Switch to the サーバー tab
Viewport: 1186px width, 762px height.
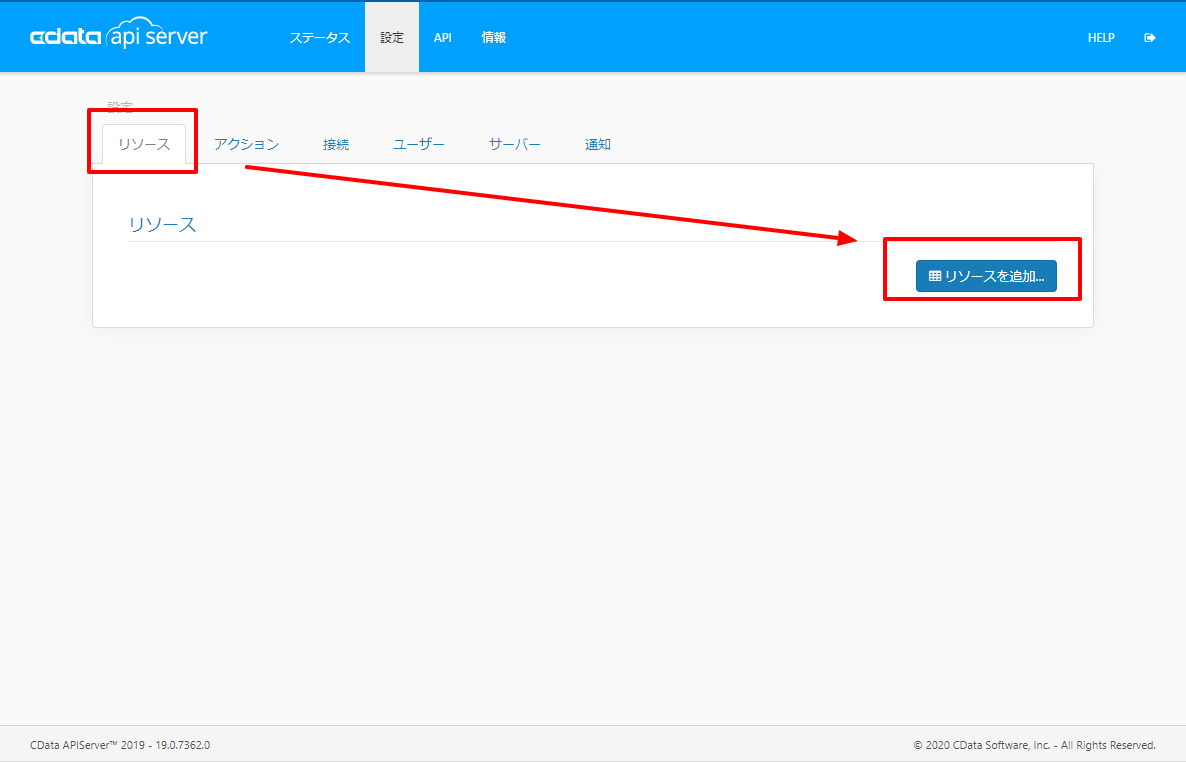coord(514,145)
